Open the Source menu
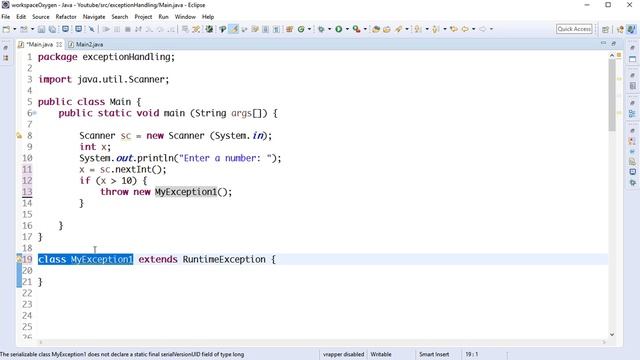The height and width of the screenshot is (360, 640). [40, 17]
